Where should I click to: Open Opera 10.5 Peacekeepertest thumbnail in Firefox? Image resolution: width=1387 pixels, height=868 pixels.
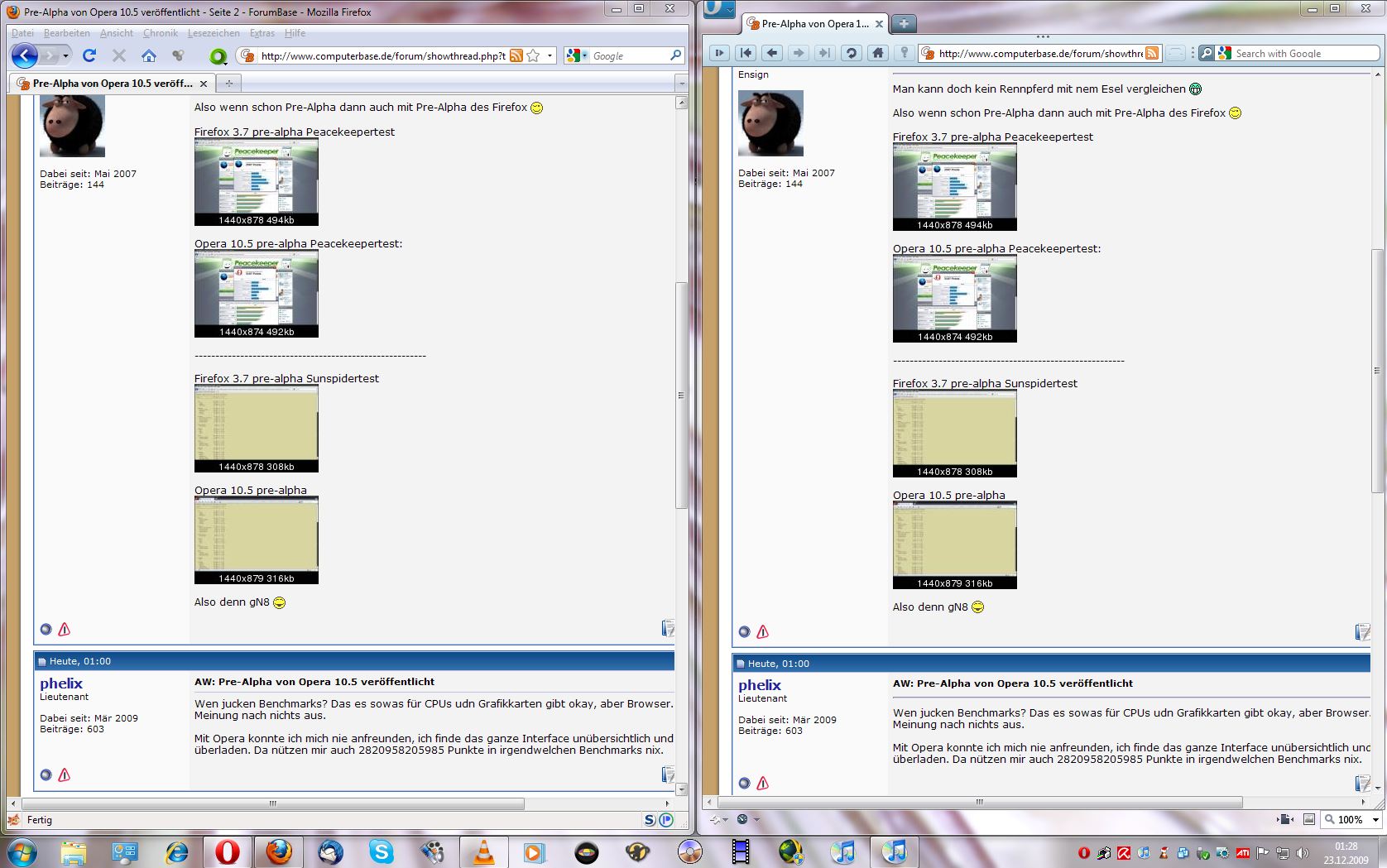tap(257, 294)
